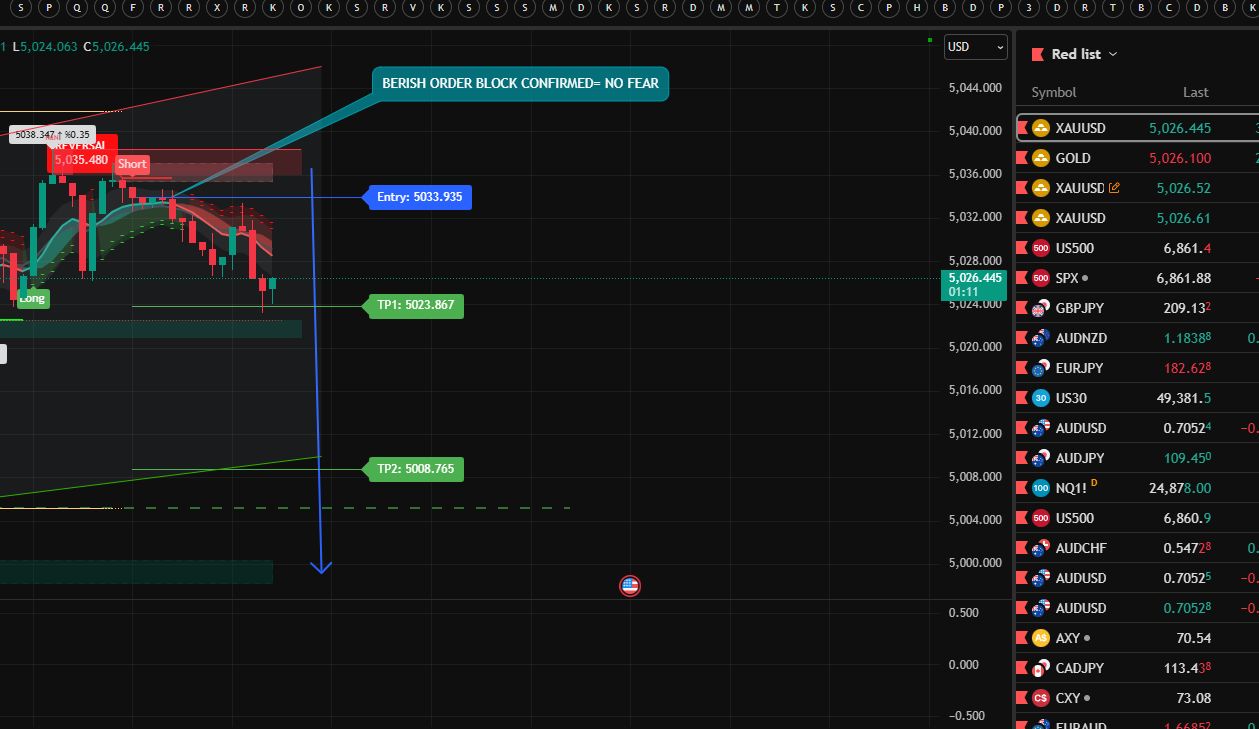1259x729 pixels.
Task: Click the CXY symbol logo
Action: 1041,698
